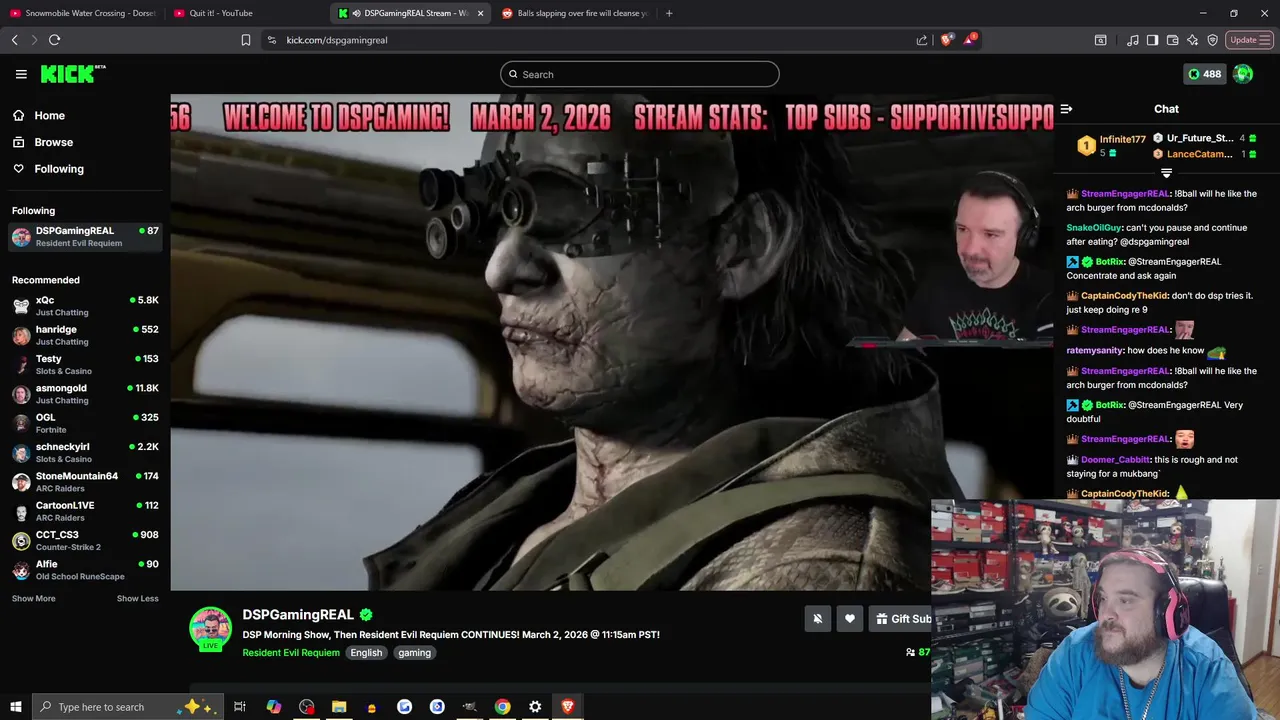Switch to Snowmobile Water Crossing tab

coord(83,13)
